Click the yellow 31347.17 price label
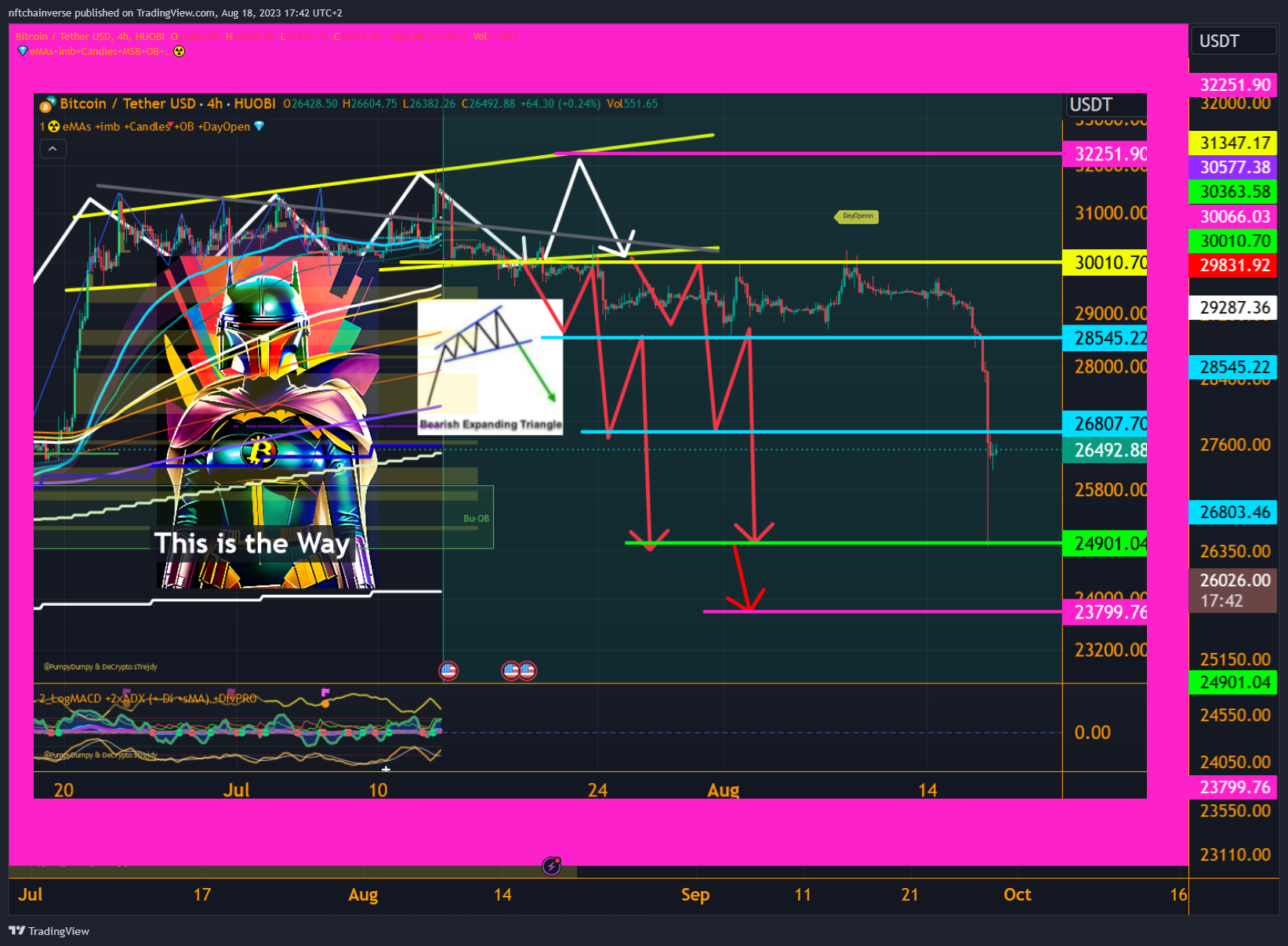The width and height of the screenshot is (1288, 946). coord(1233,143)
